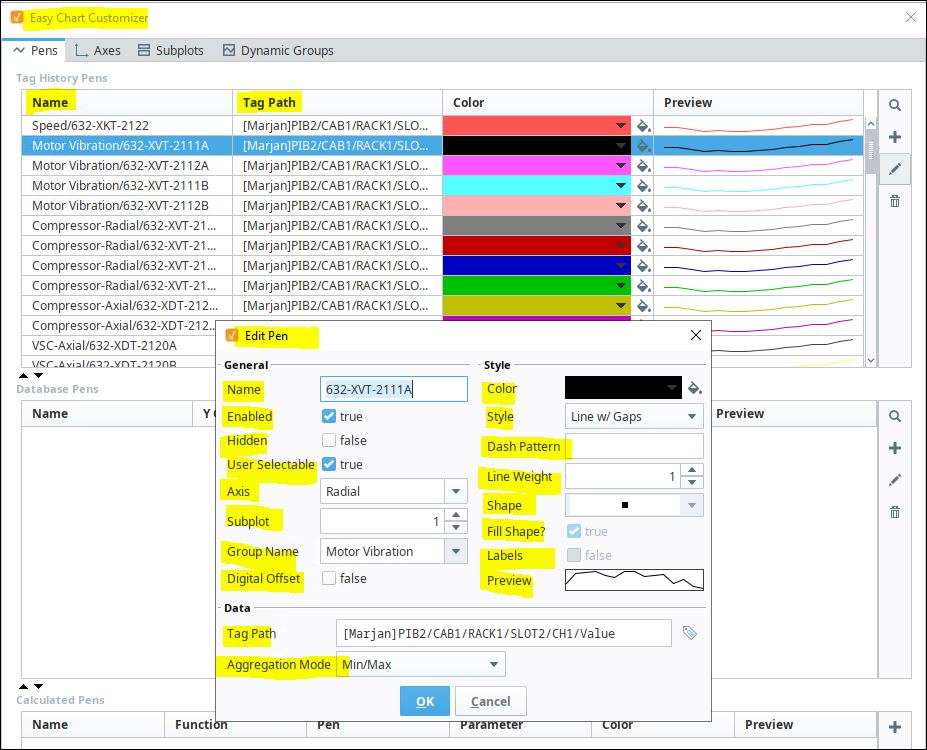
Task: Collapse arrow up above Calculated Pens
Action: [x=24, y=686]
